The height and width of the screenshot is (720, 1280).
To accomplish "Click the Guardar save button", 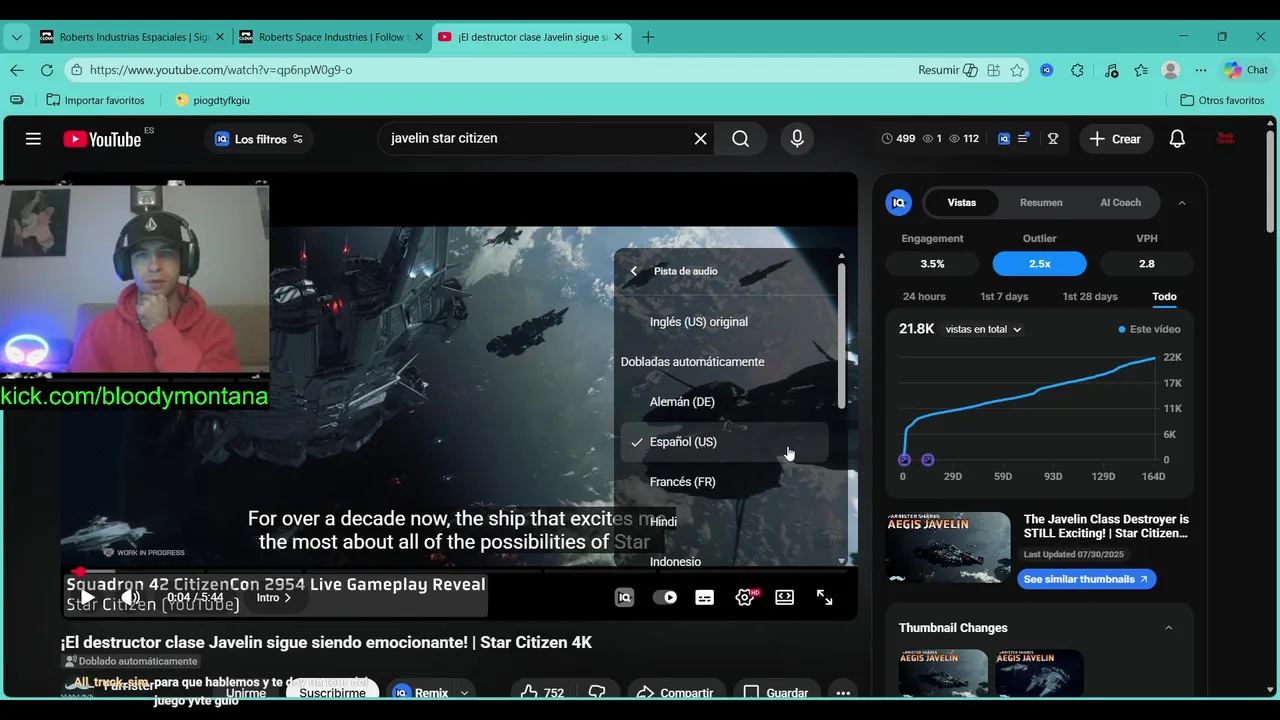I will pyautogui.click(x=776, y=692).
